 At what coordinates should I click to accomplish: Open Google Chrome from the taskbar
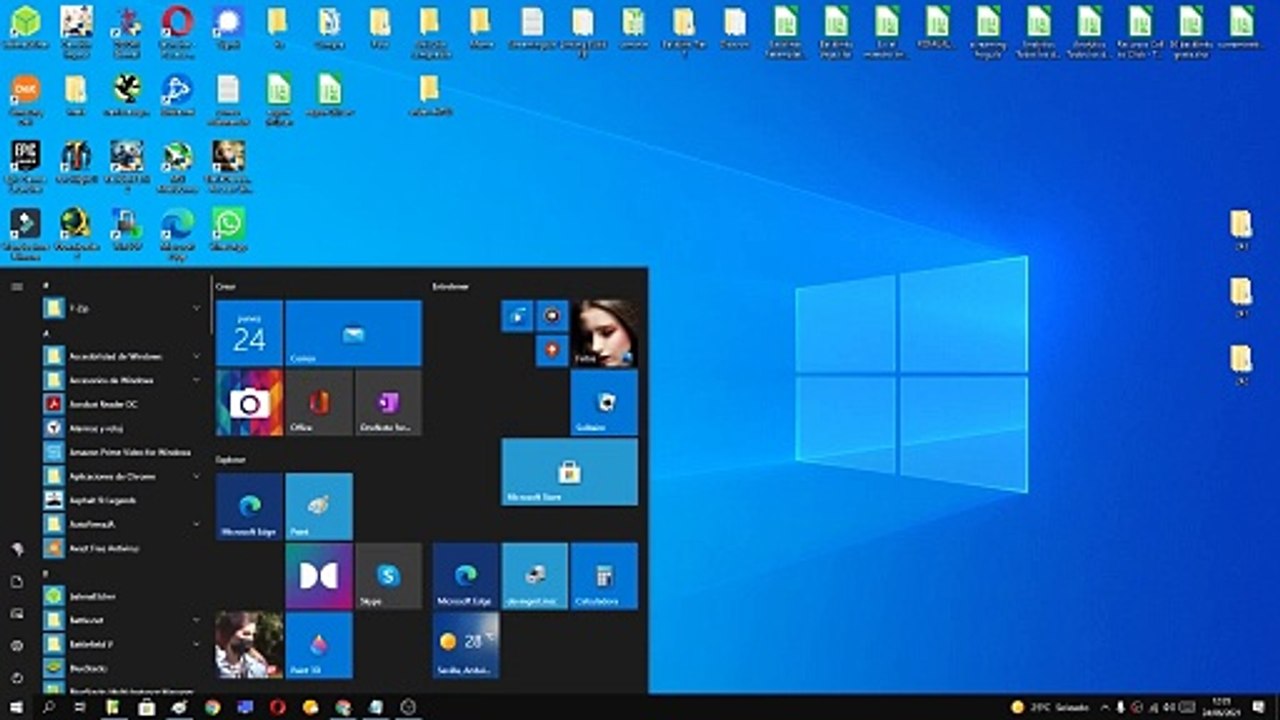(x=212, y=707)
